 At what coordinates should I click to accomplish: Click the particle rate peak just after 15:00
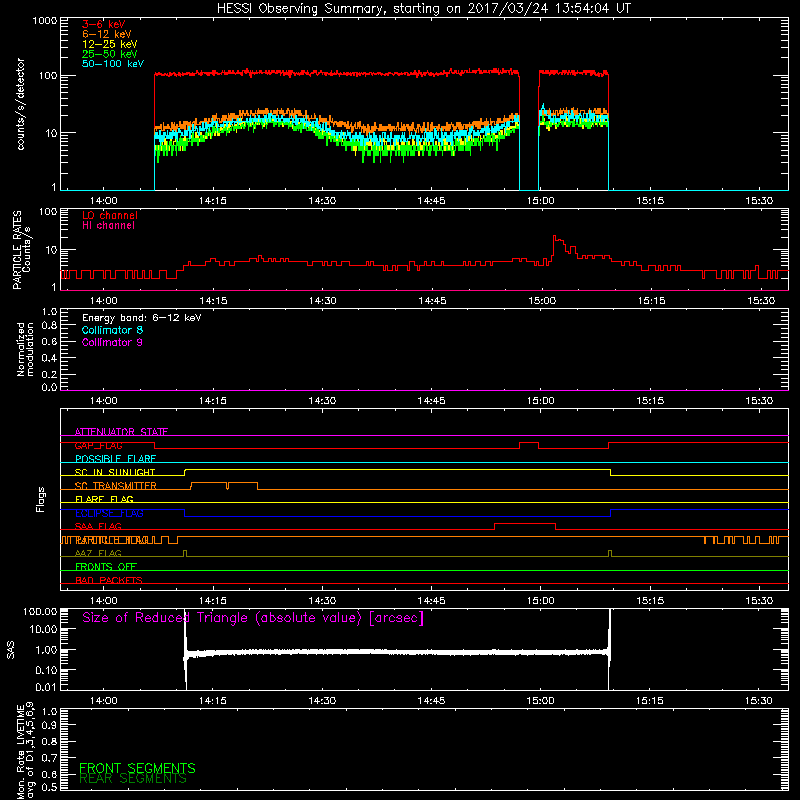pos(555,237)
